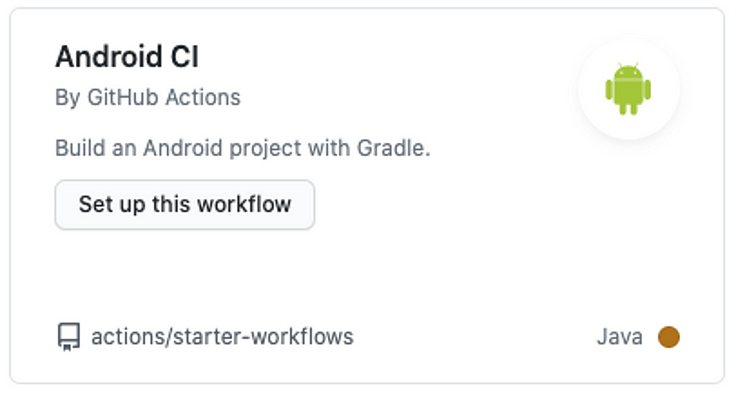Viewport: 736px width, 395px height.
Task: Open the actions/starter-workflows repository link
Action: click(222, 337)
